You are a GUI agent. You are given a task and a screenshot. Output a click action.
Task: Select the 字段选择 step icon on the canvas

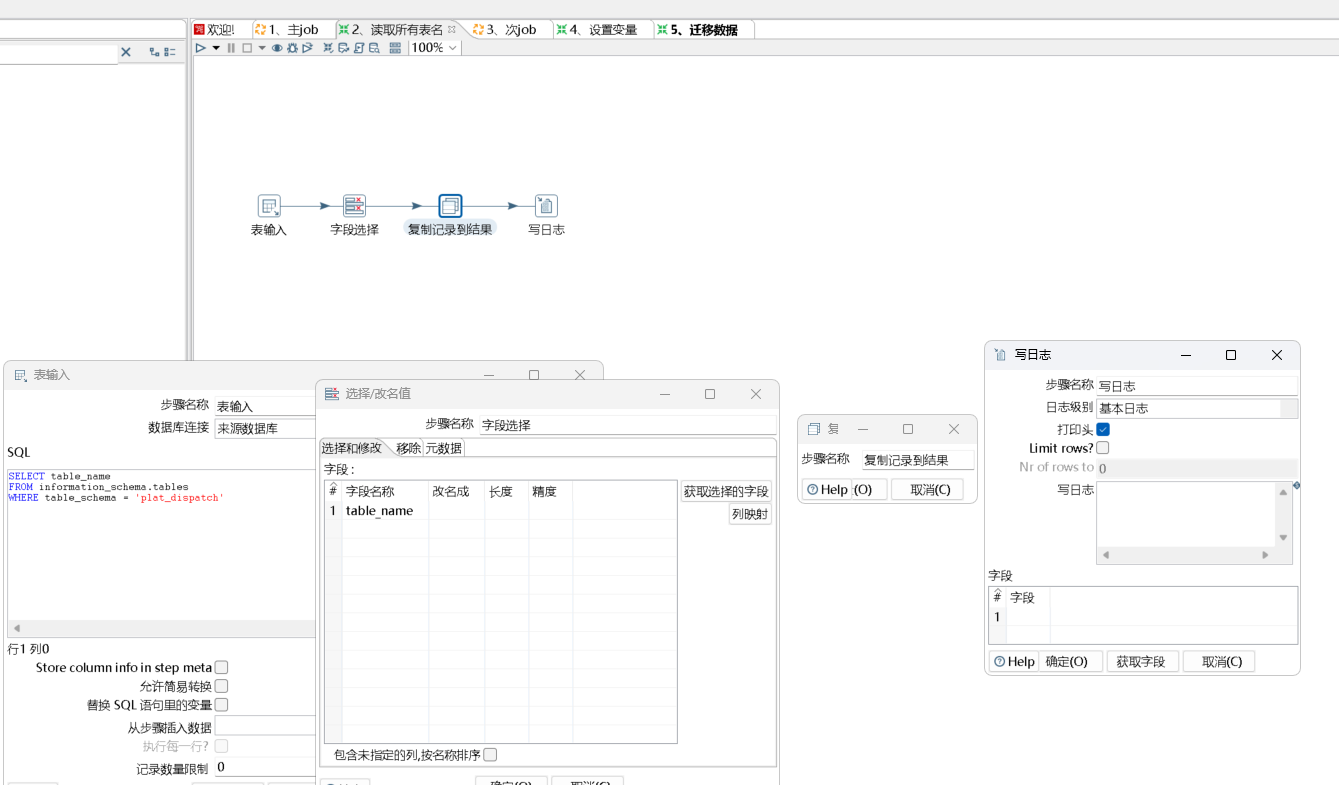point(354,206)
